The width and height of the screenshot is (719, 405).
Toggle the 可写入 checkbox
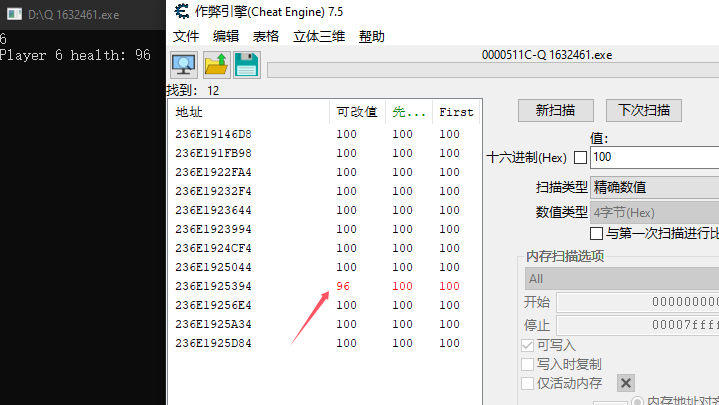pyautogui.click(x=527, y=345)
